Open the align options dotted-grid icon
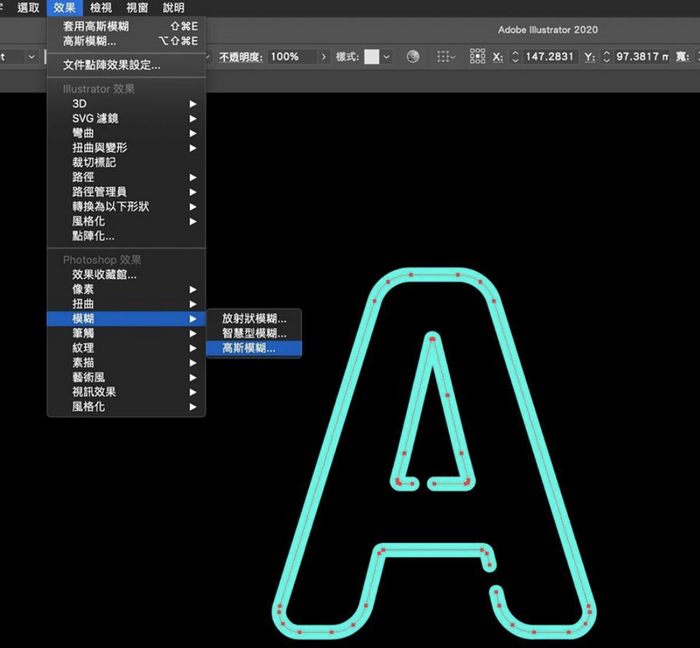 click(445, 57)
